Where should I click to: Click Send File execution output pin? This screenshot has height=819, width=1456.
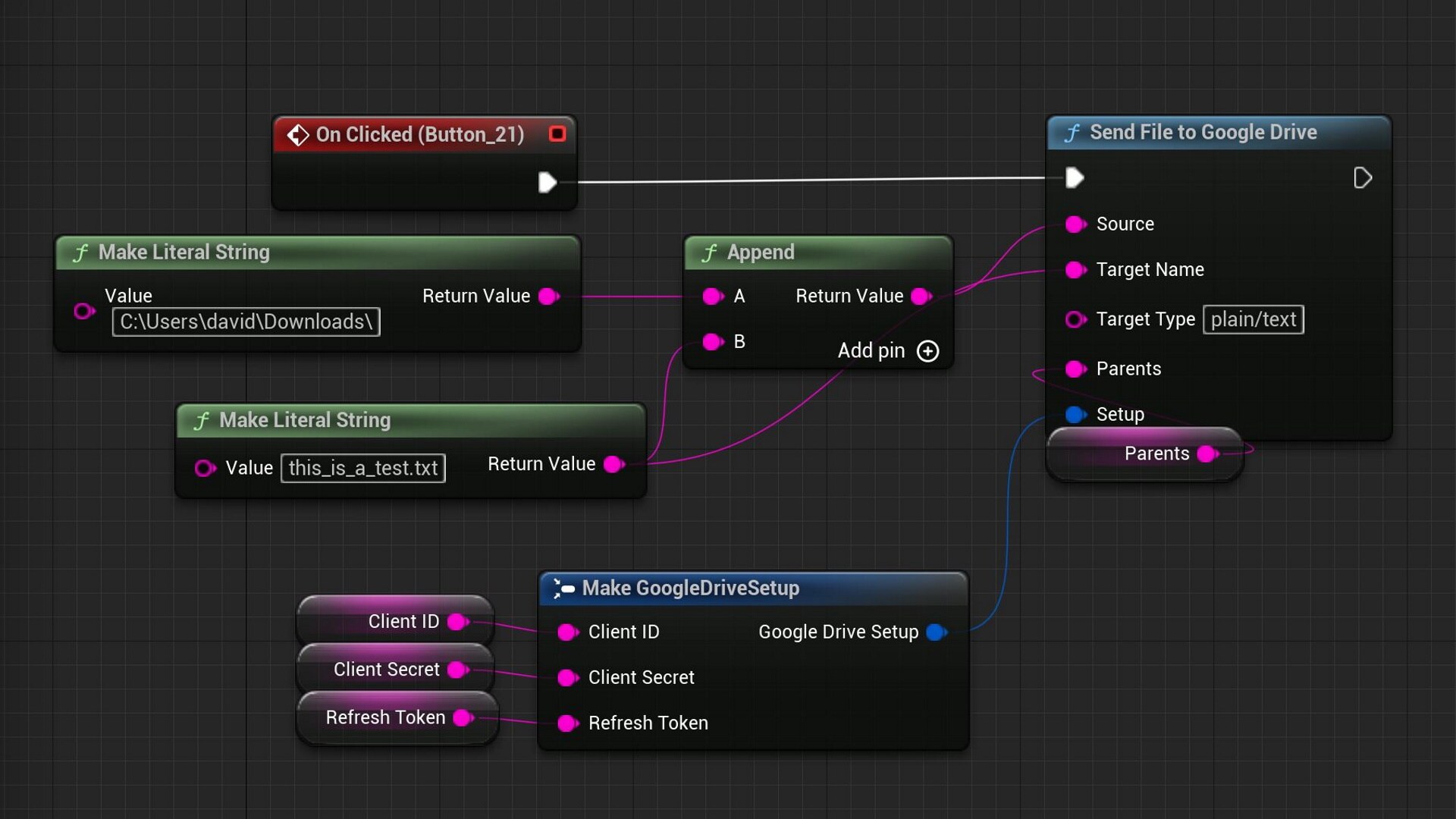point(1362,178)
